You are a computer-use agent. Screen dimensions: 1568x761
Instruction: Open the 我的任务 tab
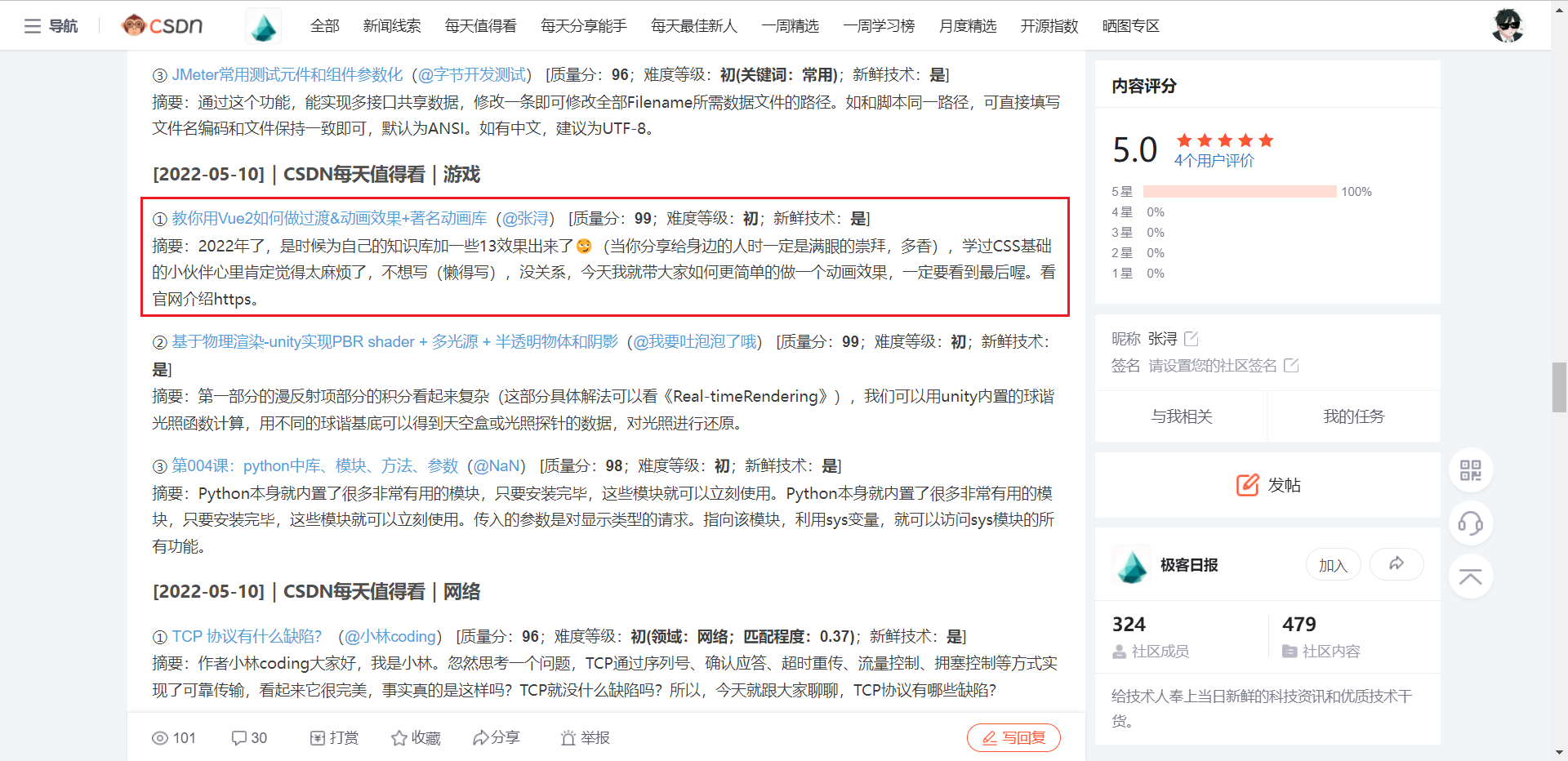click(1354, 416)
